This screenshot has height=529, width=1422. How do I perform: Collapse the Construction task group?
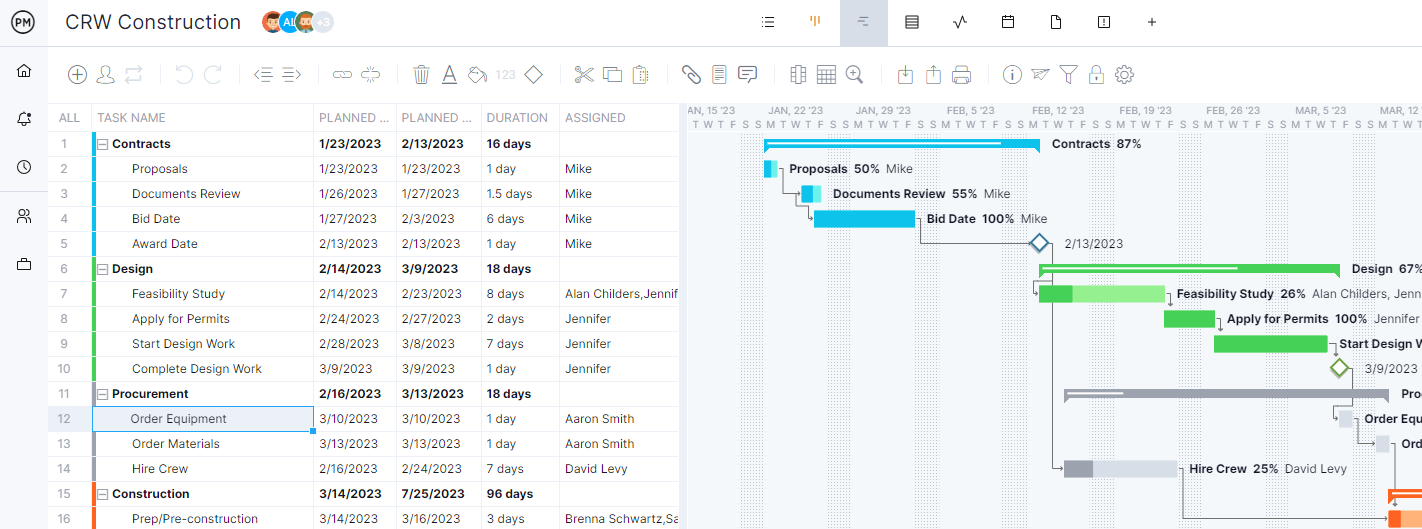(102, 494)
